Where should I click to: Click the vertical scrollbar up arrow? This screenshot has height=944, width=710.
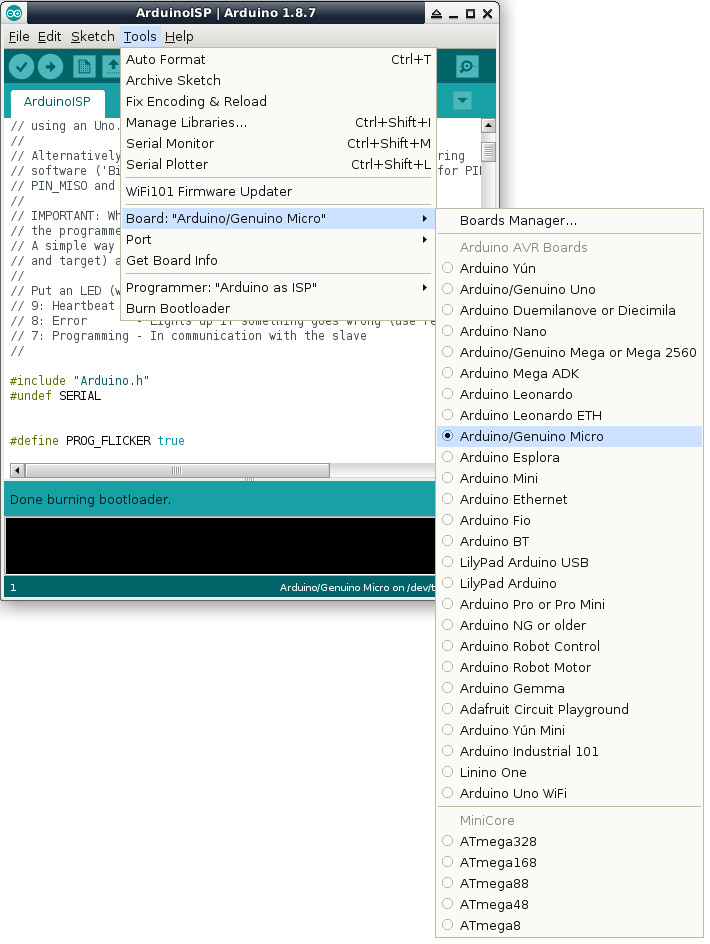(x=488, y=126)
